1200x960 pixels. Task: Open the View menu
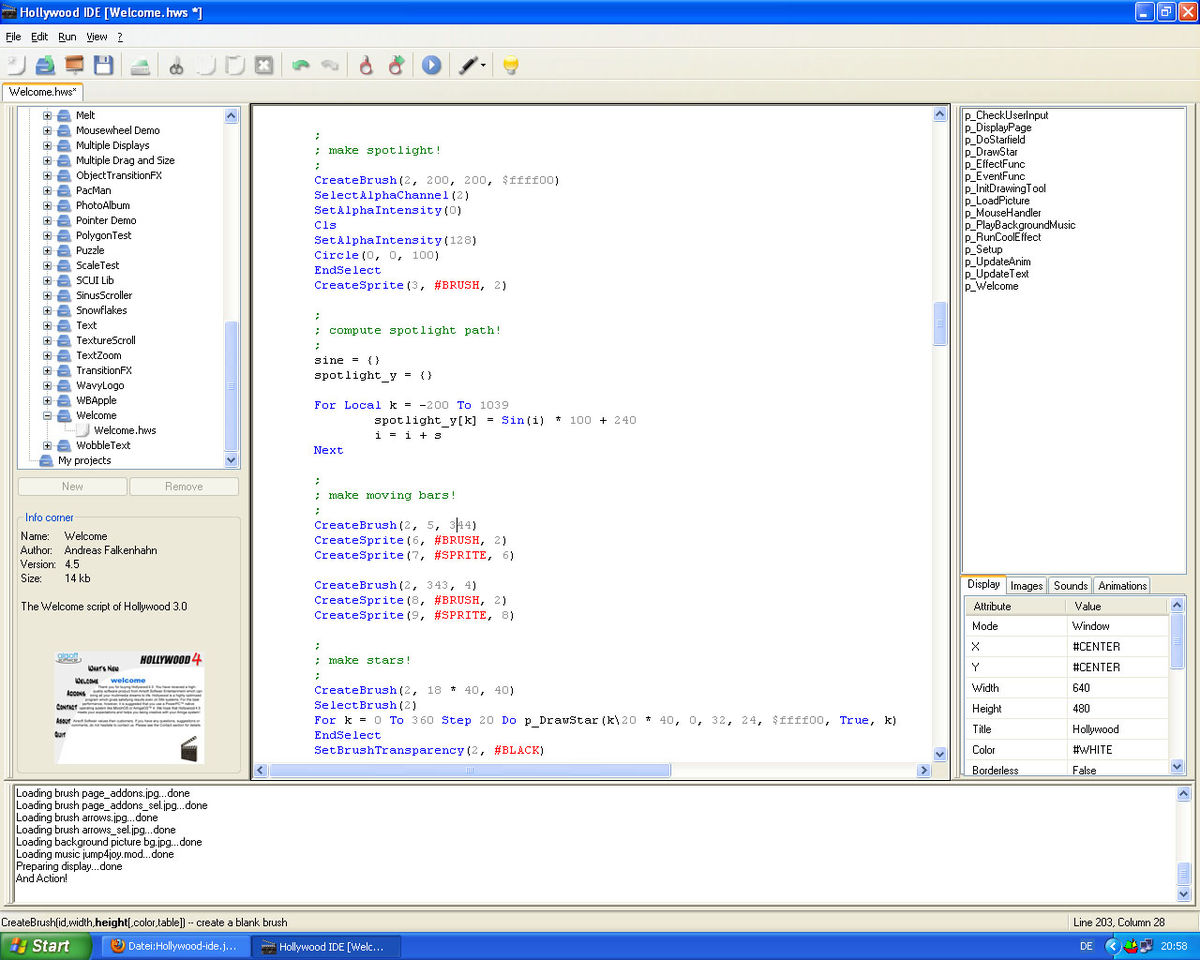tap(97, 37)
